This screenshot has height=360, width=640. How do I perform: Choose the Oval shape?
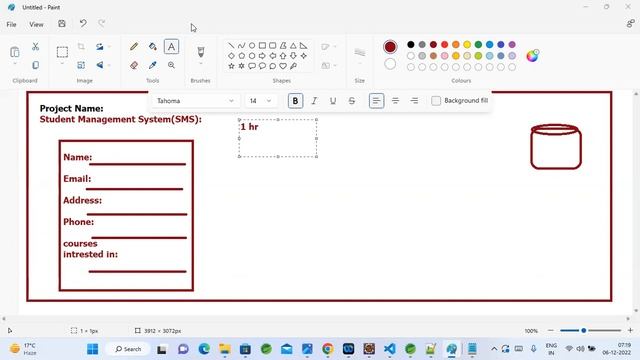252,45
